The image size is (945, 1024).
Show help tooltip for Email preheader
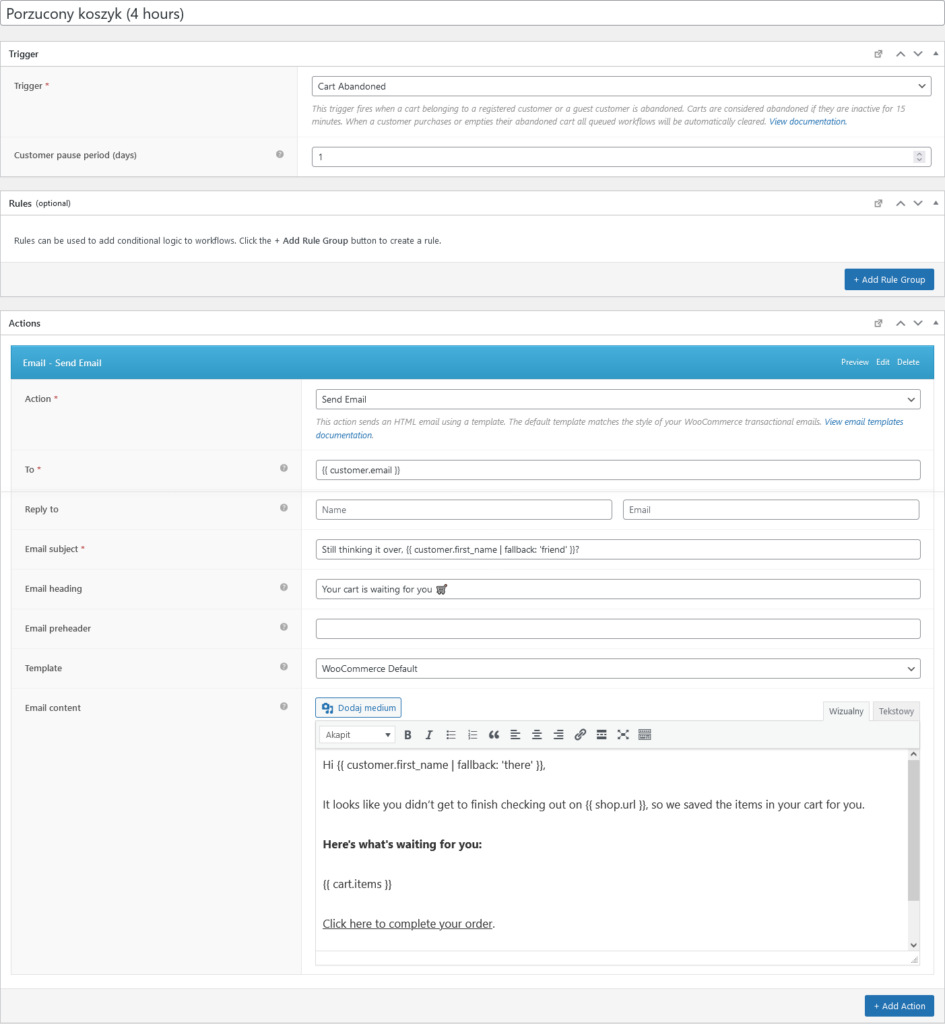[283, 627]
